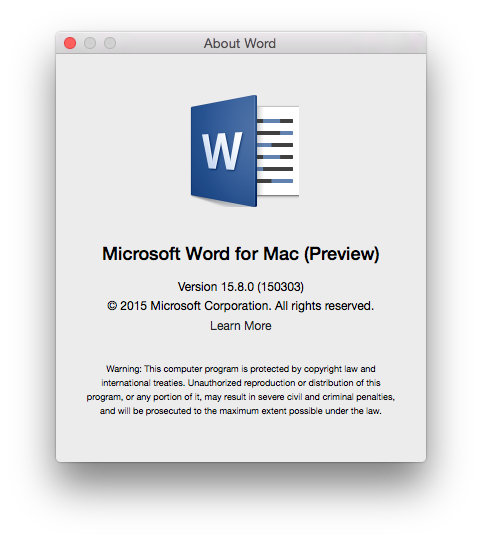The width and height of the screenshot is (482, 542).
Task: Click the 'About Word' window title
Action: [240, 44]
